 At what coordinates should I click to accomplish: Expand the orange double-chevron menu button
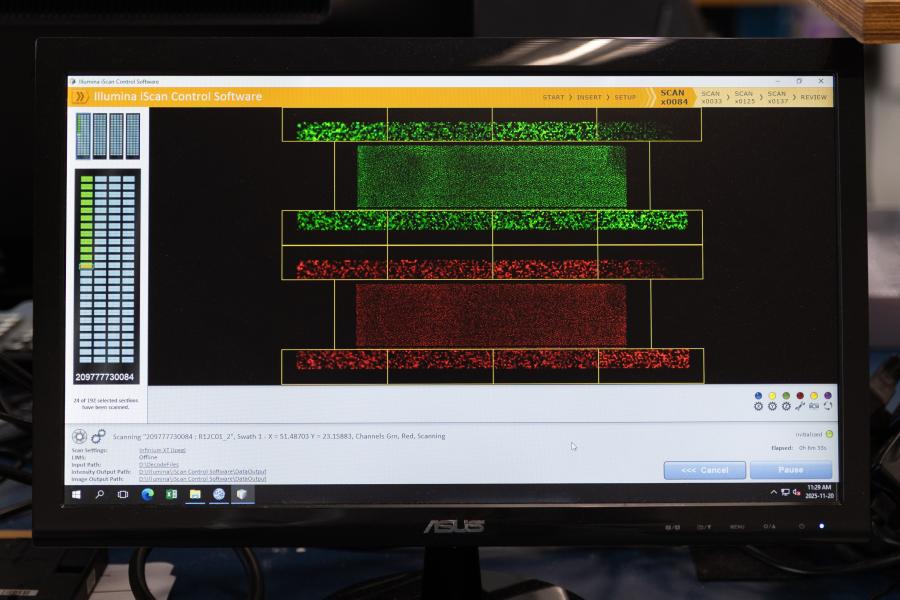point(80,96)
